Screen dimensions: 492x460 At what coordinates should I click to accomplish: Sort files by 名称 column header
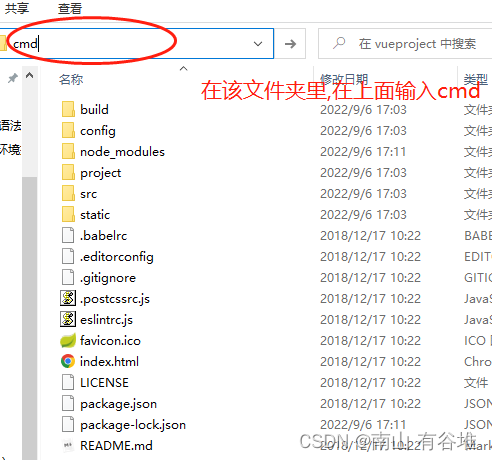[71, 80]
